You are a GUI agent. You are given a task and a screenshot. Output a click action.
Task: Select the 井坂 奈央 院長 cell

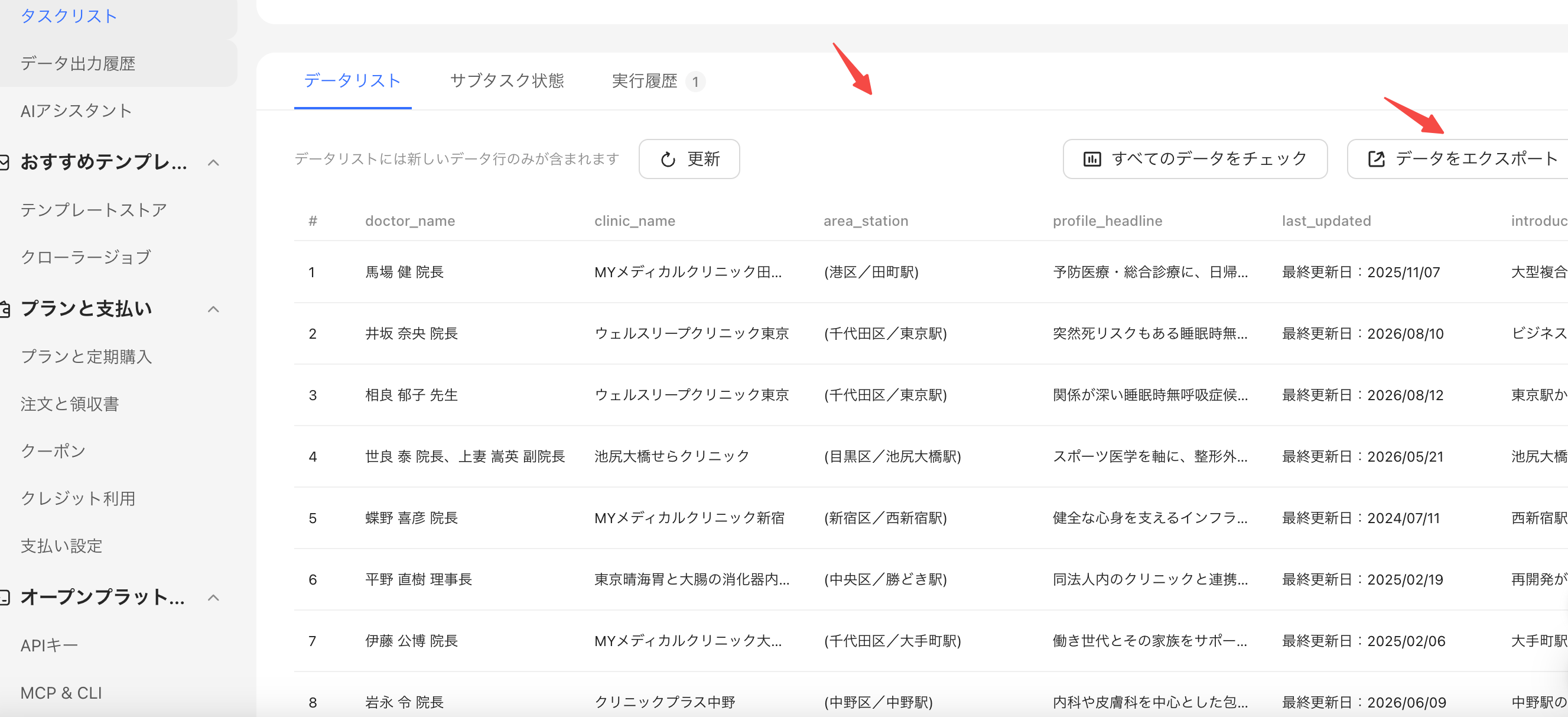tap(411, 333)
